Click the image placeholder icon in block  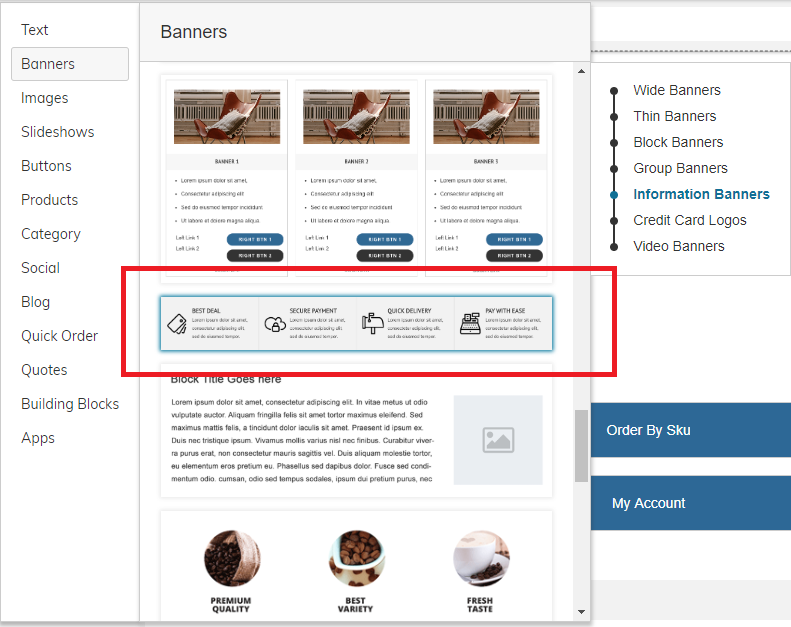(x=498, y=440)
